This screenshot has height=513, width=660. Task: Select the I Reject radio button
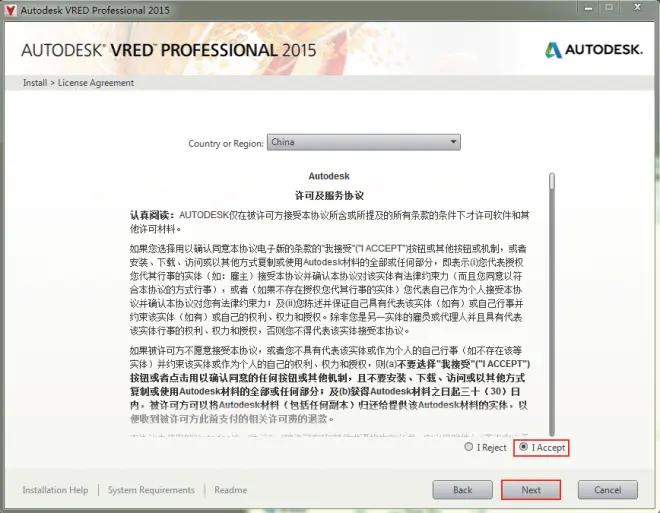[468, 447]
